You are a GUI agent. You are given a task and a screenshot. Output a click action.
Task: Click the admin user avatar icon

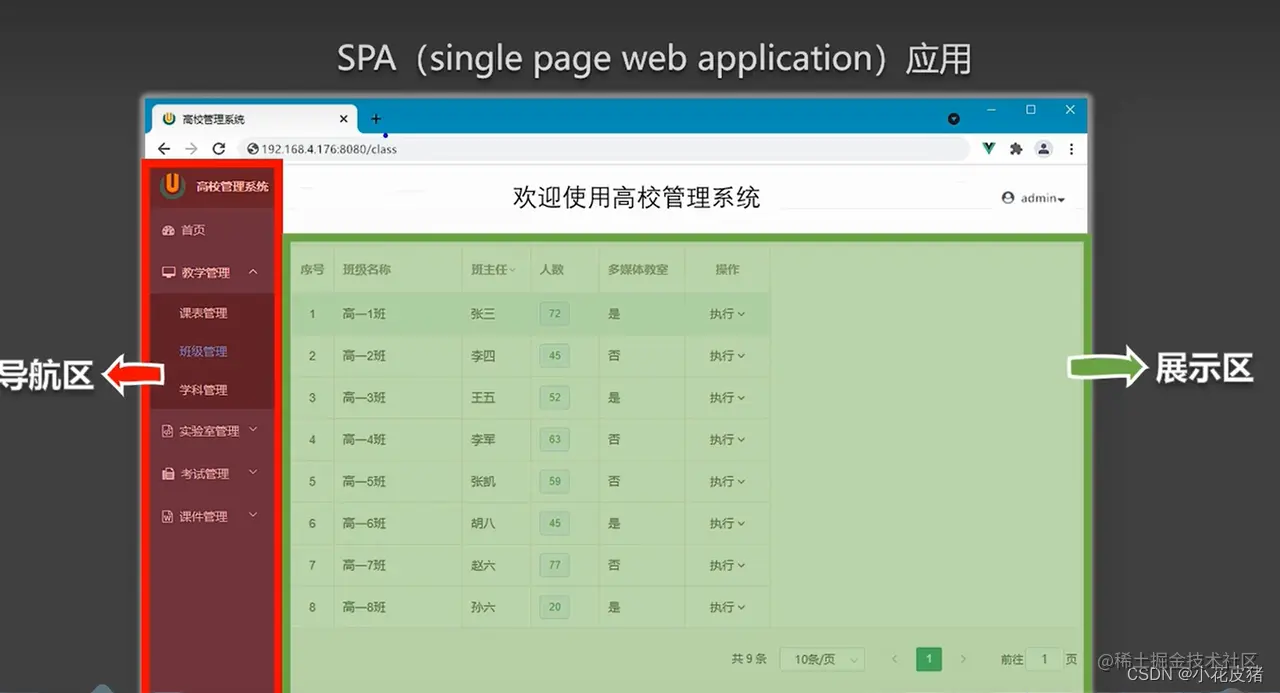(1008, 198)
